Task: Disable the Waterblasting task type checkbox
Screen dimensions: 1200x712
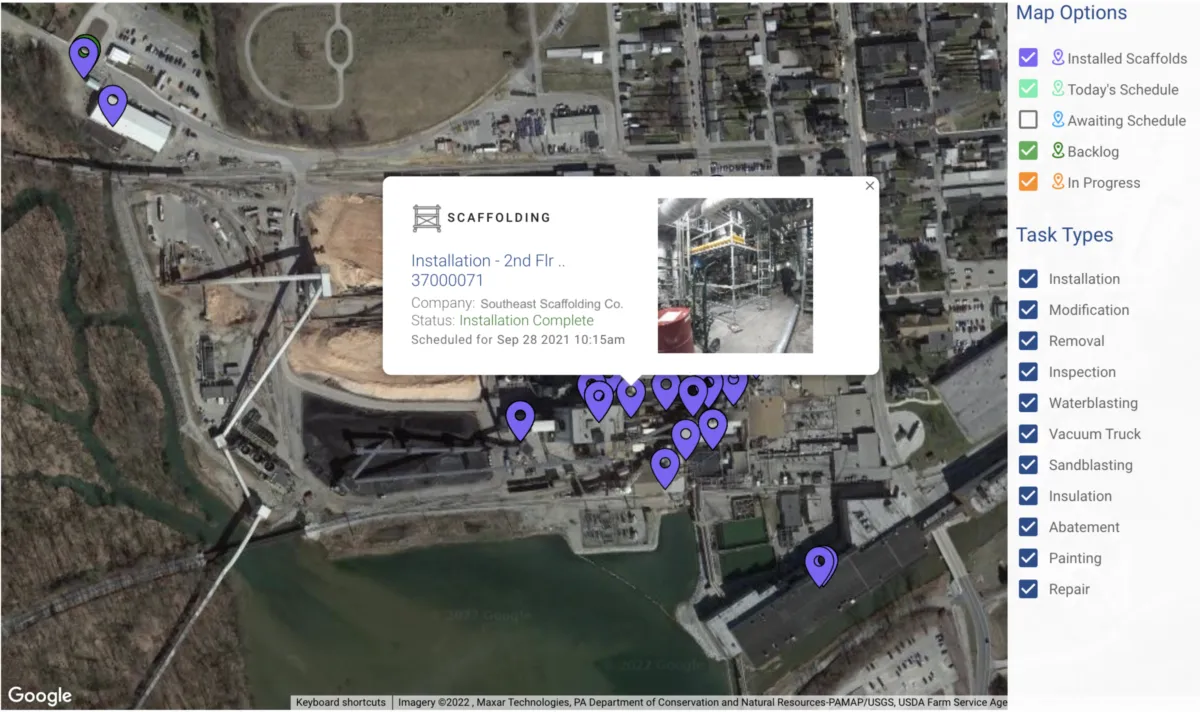Action: coord(1028,403)
